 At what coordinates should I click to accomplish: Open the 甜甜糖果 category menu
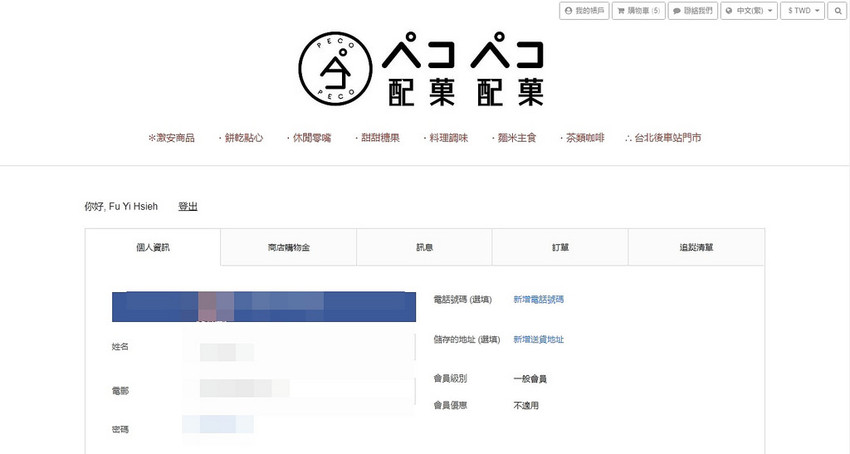377,138
